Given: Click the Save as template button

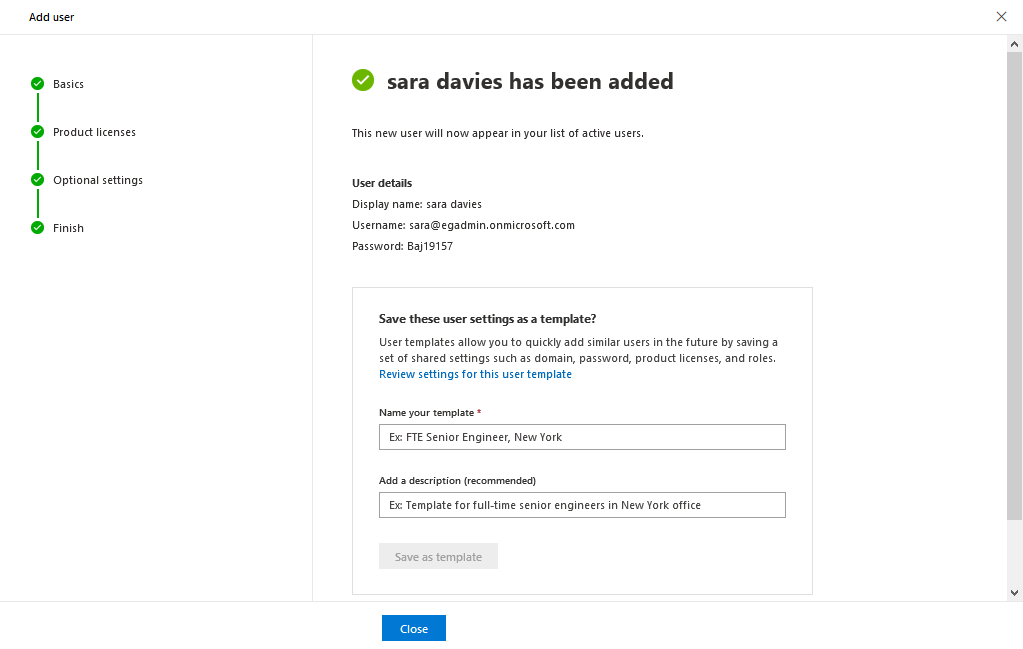Looking at the screenshot, I should point(438,556).
